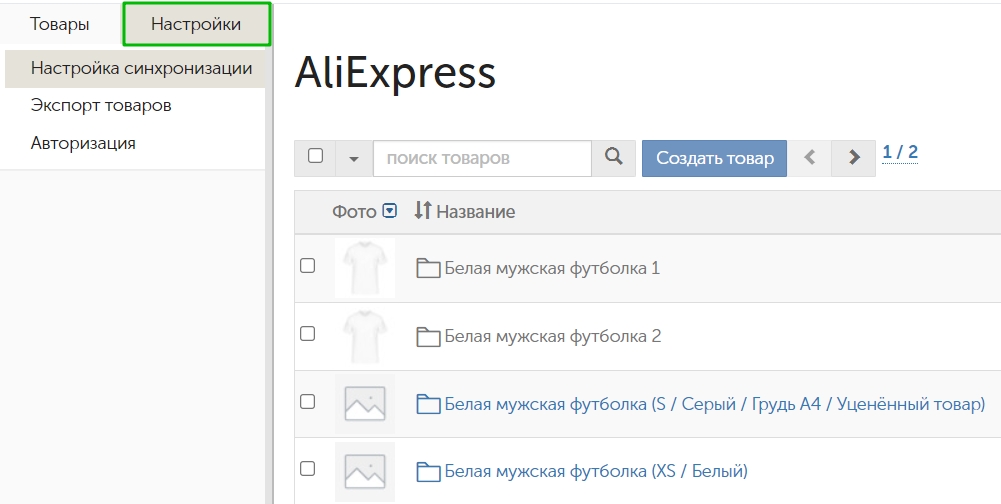Image resolution: width=1001 pixels, height=504 pixels.
Task: Check the футболка (XS / Белый) row checkbox
Action: 308,469
